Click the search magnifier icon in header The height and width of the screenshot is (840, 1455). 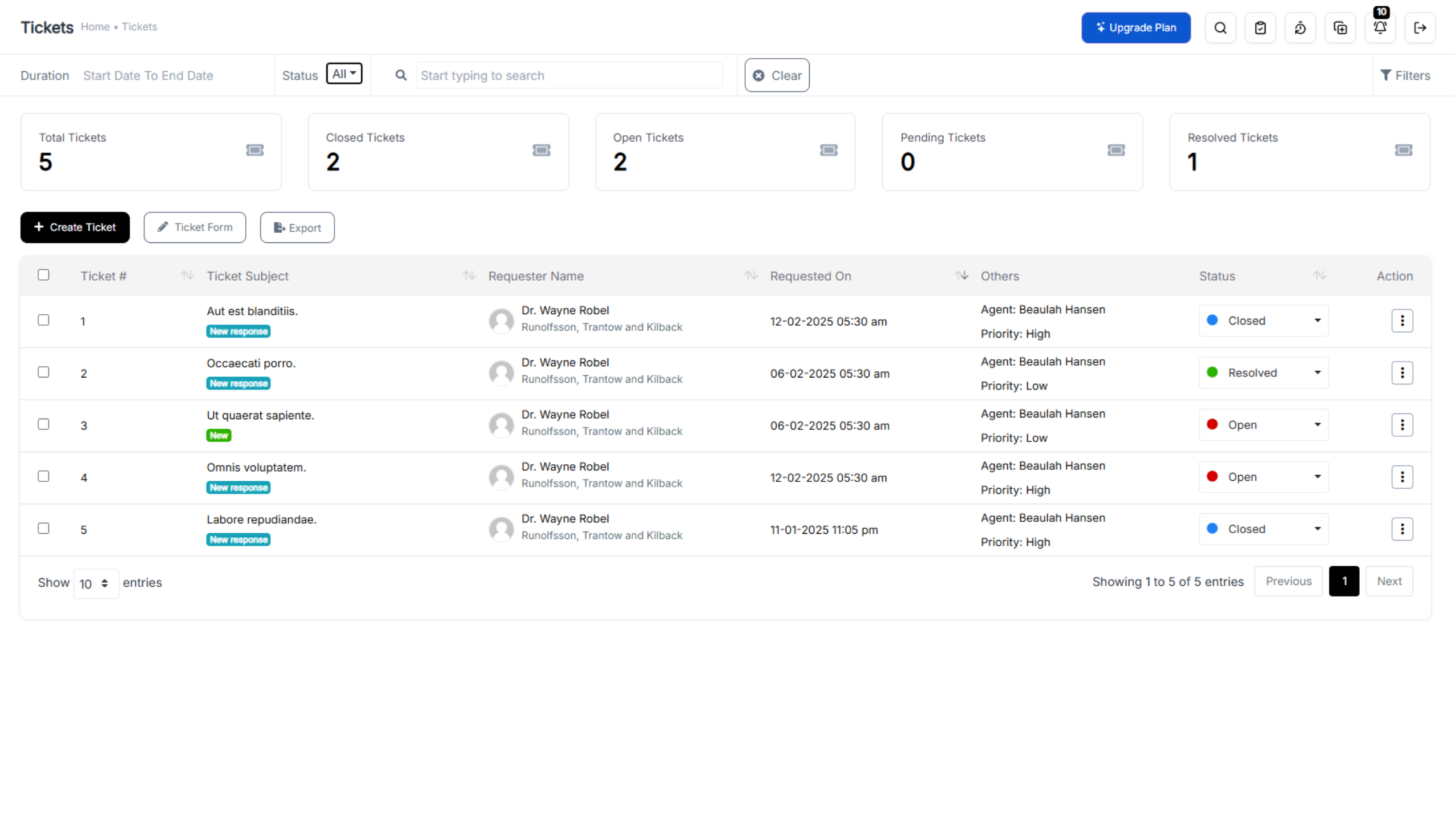point(1220,28)
